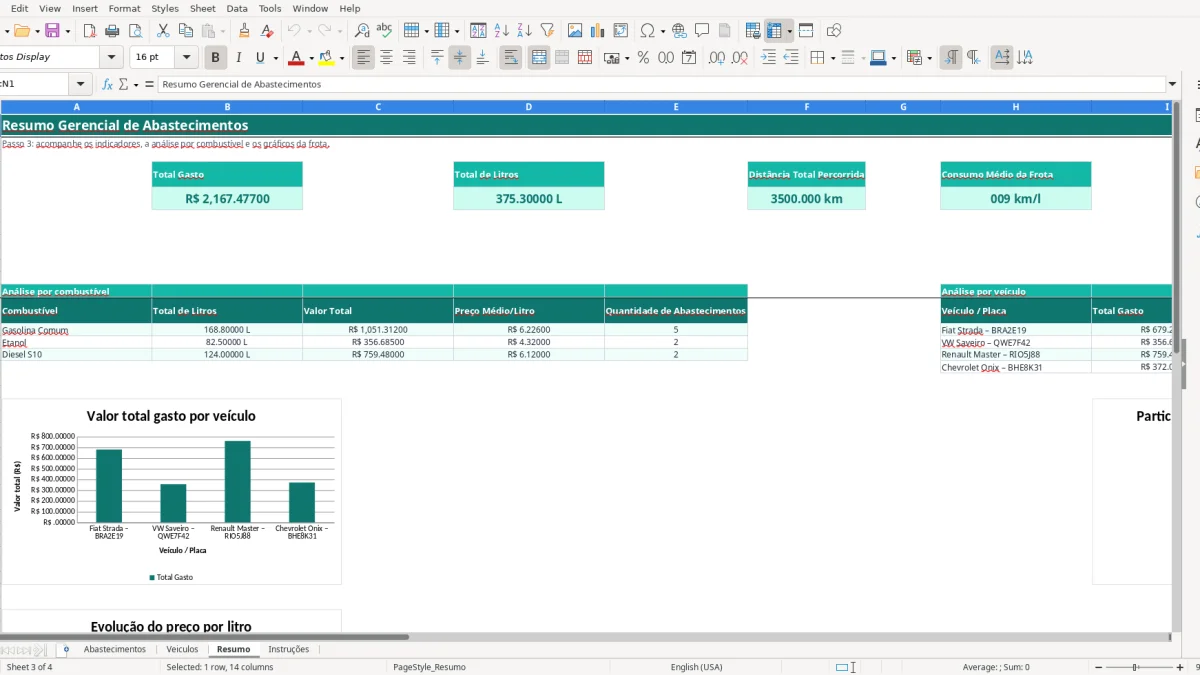
Task: Insert a hyperlink
Action: click(680, 31)
